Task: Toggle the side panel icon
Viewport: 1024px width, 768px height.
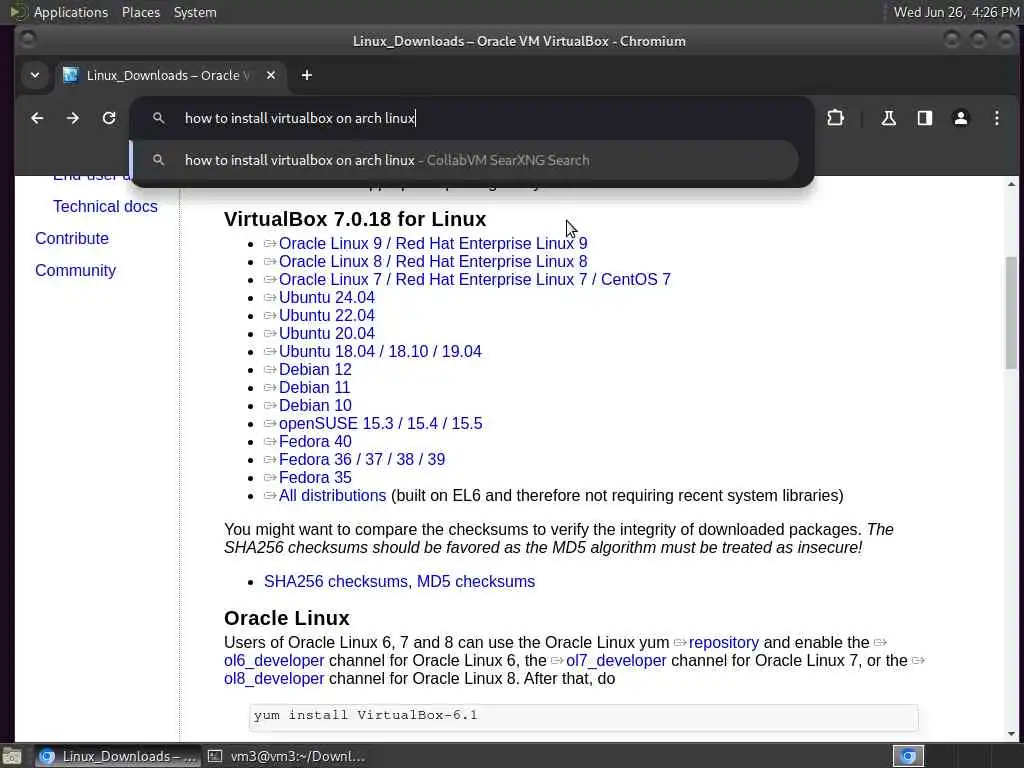Action: coord(924,118)
